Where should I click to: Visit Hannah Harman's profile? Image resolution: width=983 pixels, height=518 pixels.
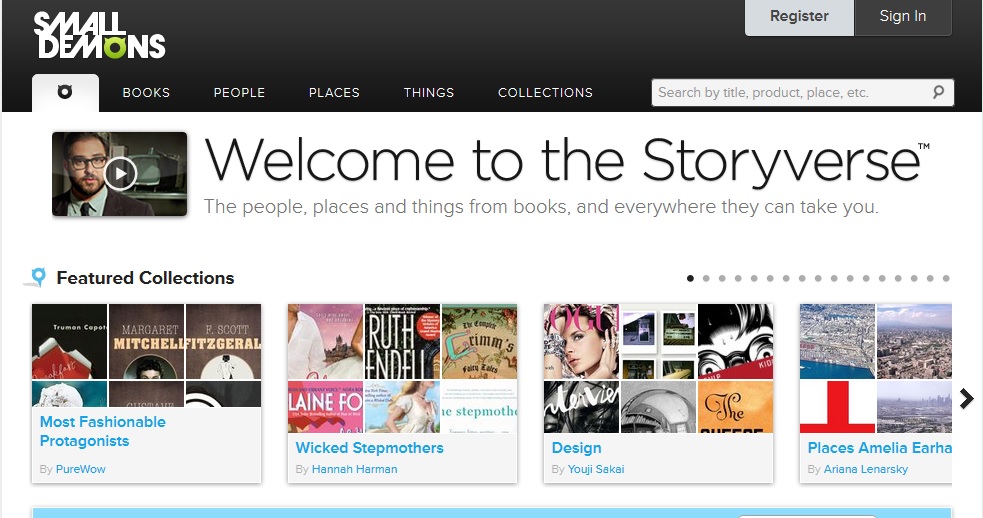(x=354, y=469)
